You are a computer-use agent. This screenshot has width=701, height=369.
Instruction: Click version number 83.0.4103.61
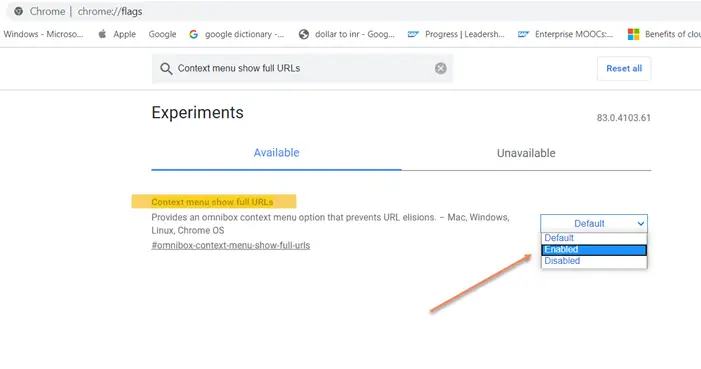[x=624, y=118]
